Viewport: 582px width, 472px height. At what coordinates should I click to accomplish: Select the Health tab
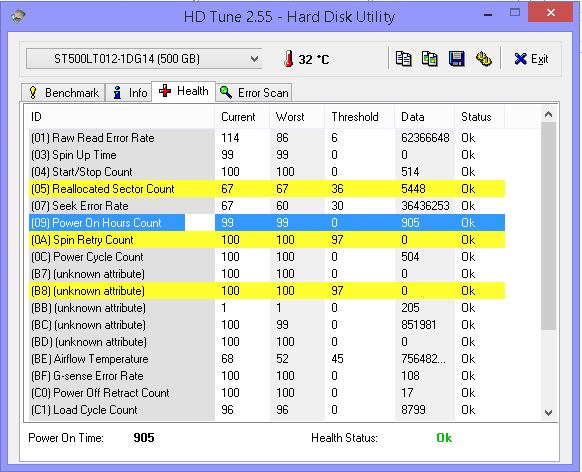coord(184,91)
